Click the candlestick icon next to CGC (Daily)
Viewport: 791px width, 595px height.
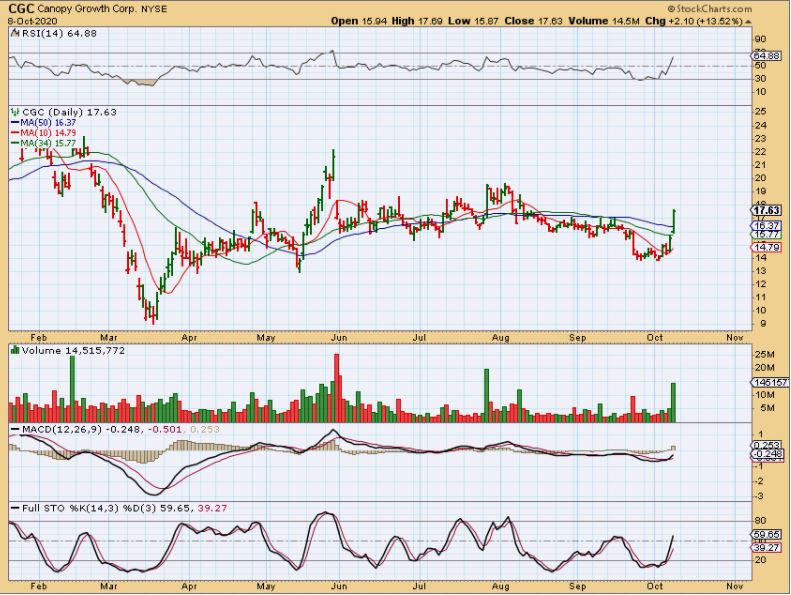(12, 113)
